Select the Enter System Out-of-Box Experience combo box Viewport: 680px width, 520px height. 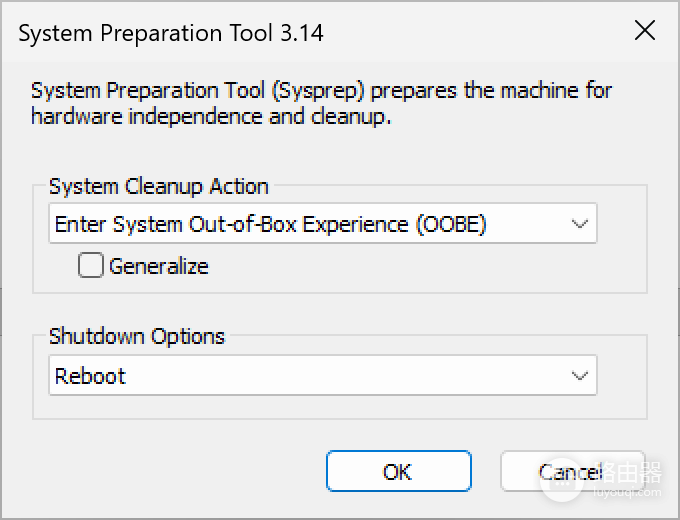(323, 223)
